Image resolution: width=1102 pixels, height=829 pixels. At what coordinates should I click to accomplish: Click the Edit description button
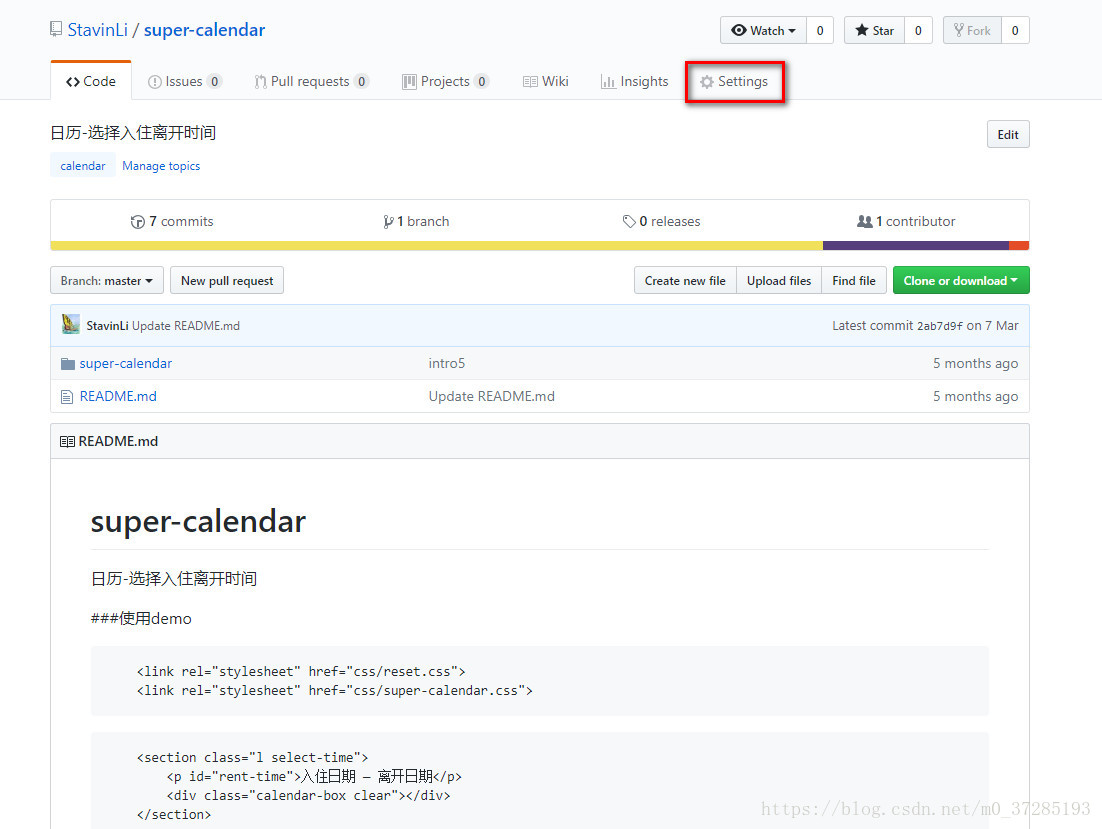[x=1008, y=134]
